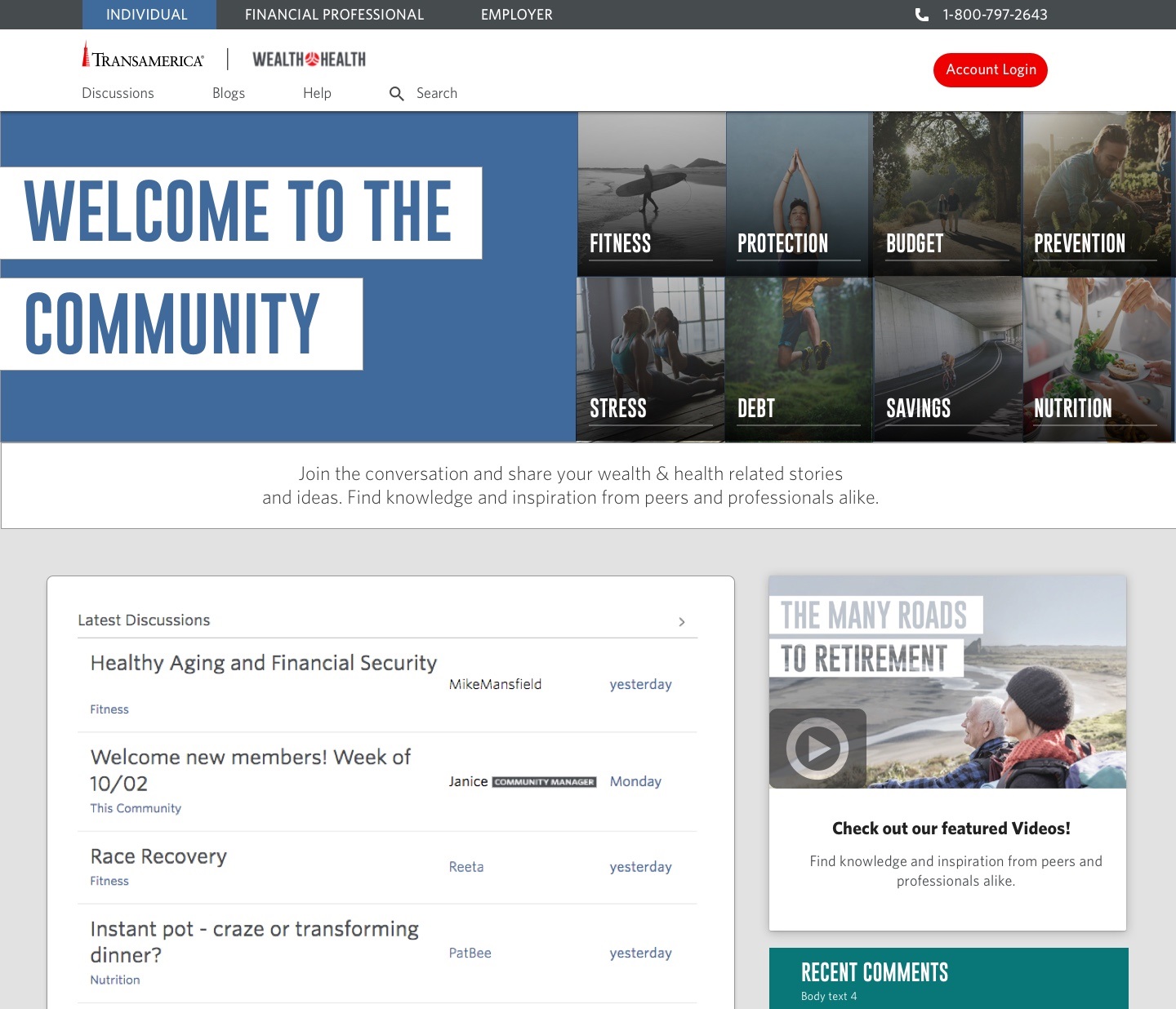Go to the Blogs section
The height and width of the screenshot is (1009, 1176).
click(x=229, y=94)
